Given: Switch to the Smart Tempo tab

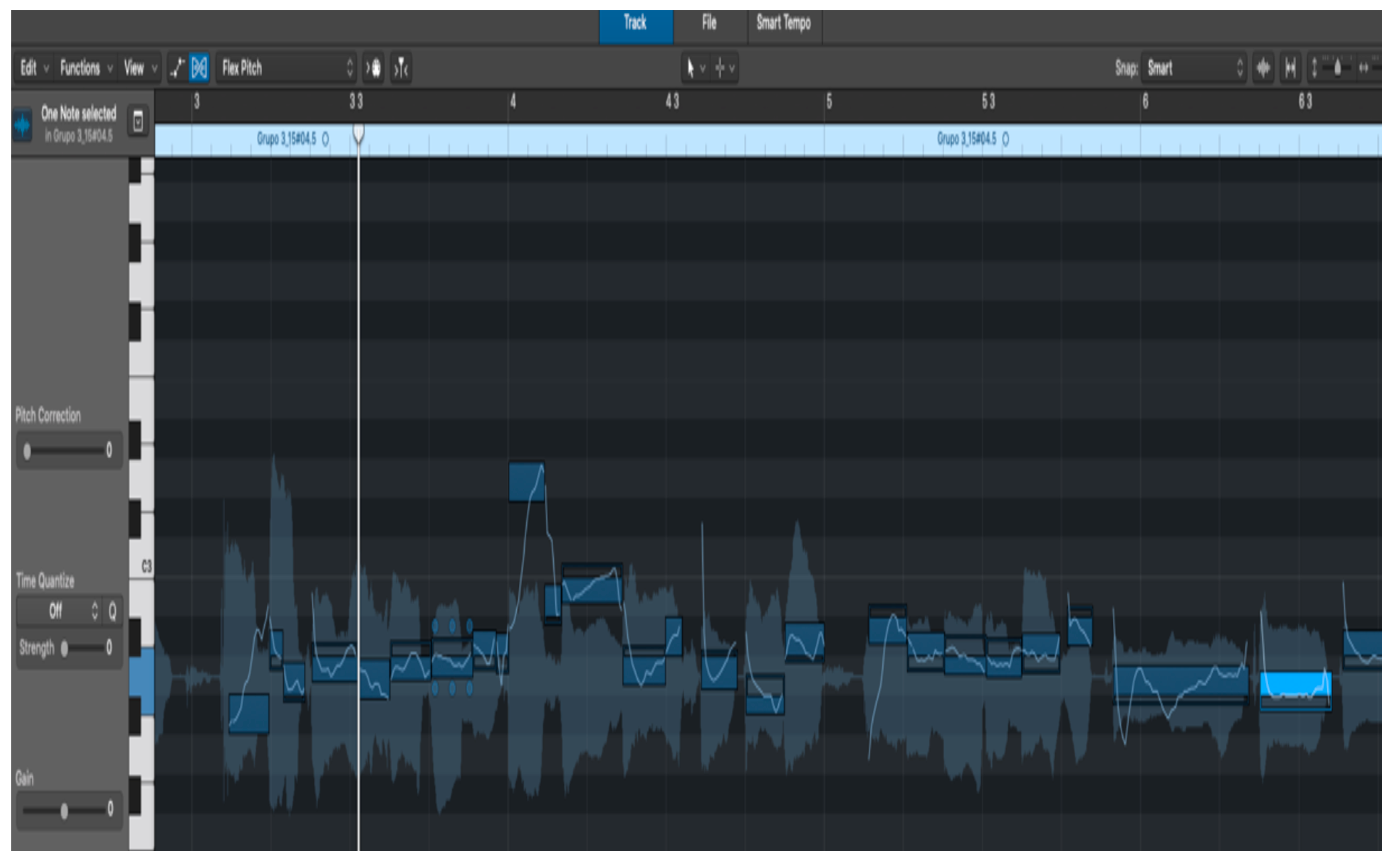Looking at the screenshot, I should 784,23.
